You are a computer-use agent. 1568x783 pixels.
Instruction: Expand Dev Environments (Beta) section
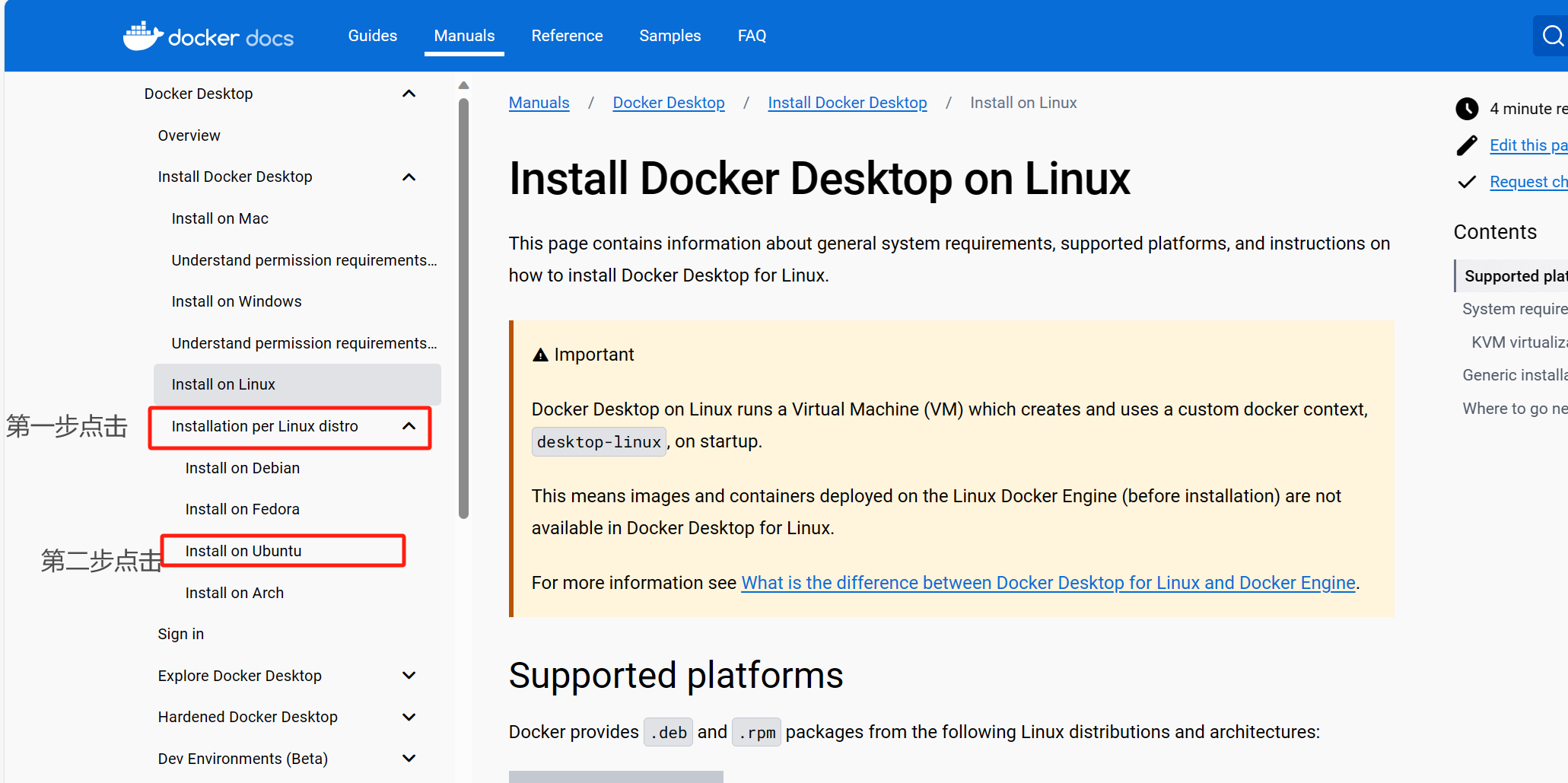coord(409,759)
